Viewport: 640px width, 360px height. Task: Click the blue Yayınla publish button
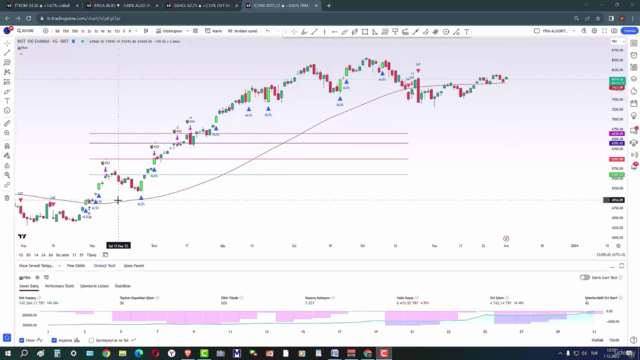pos(629,31)
